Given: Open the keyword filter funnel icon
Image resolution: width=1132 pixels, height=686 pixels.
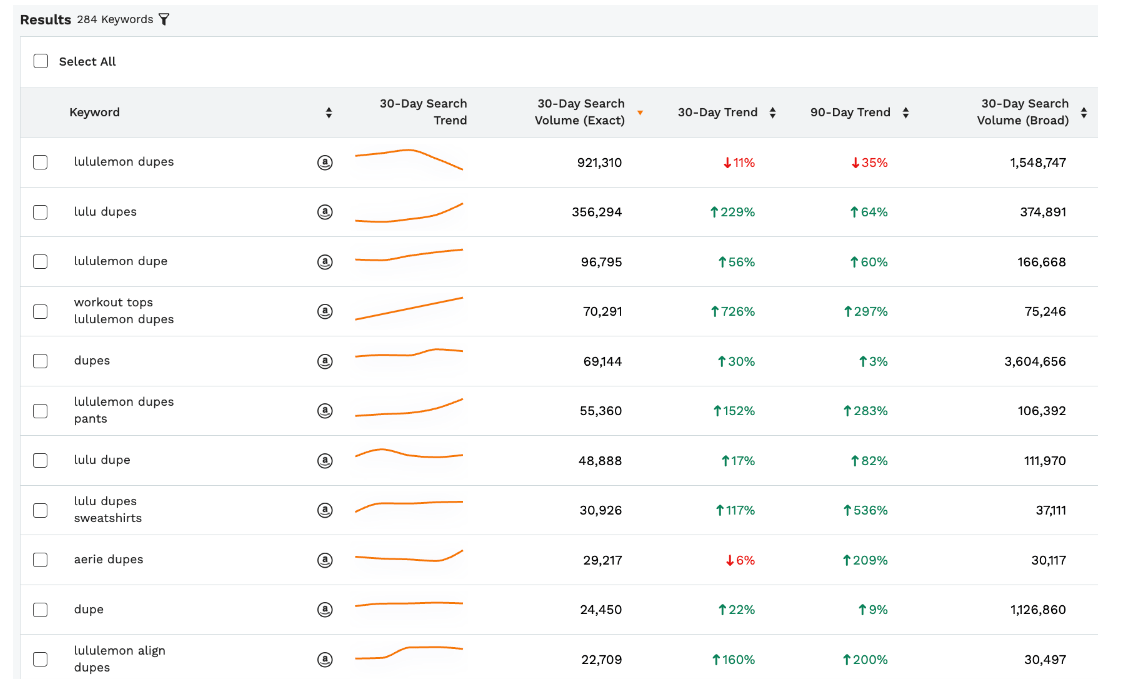Looking at the screenshot, I should tap(164, 19).
